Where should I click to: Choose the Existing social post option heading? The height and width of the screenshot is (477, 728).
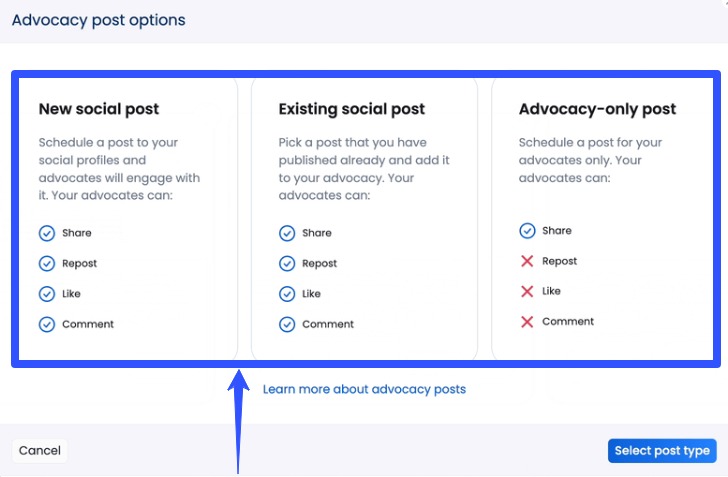[x=351, y=109]
